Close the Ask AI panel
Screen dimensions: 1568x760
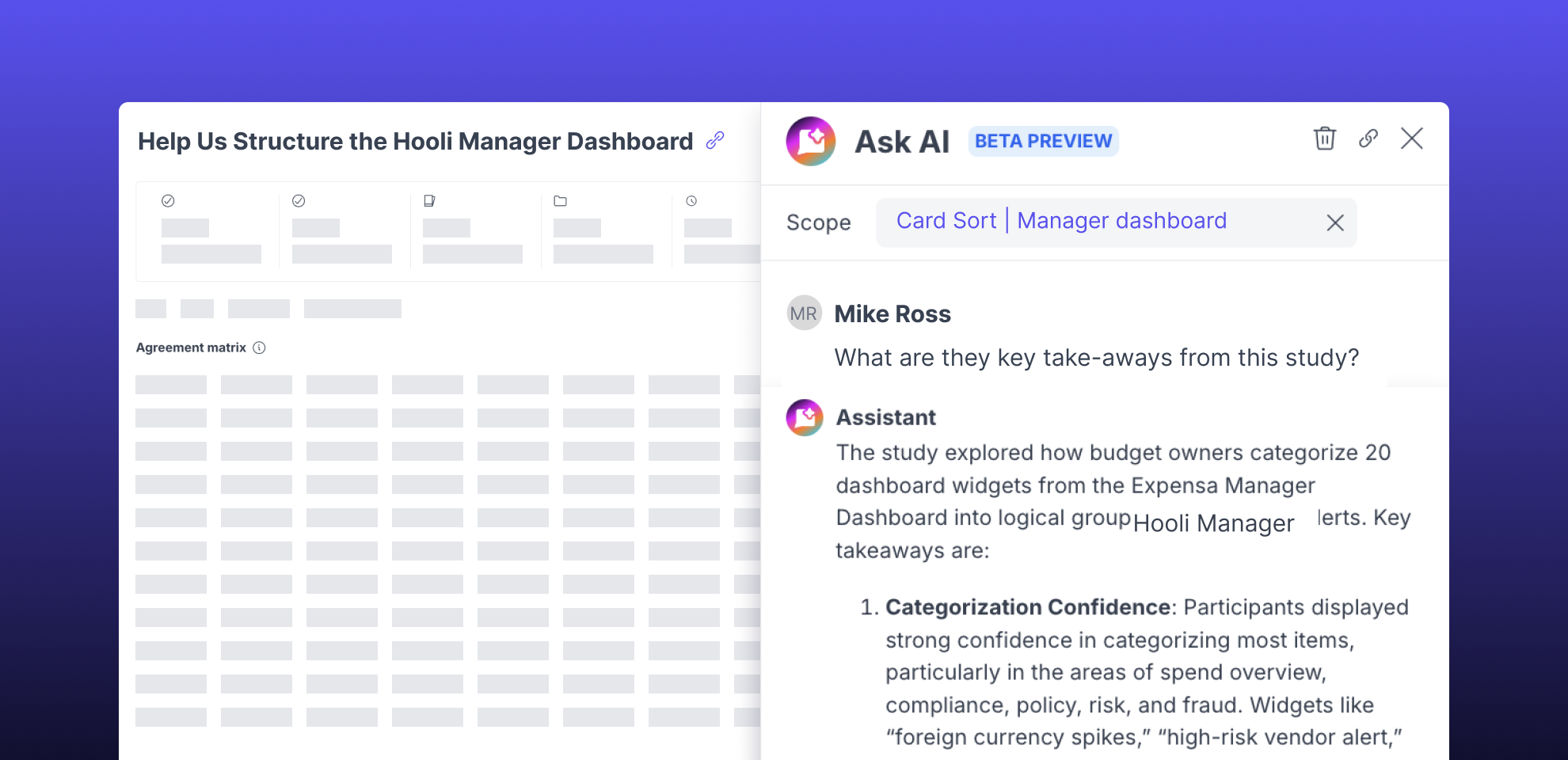coord(1412,139)
